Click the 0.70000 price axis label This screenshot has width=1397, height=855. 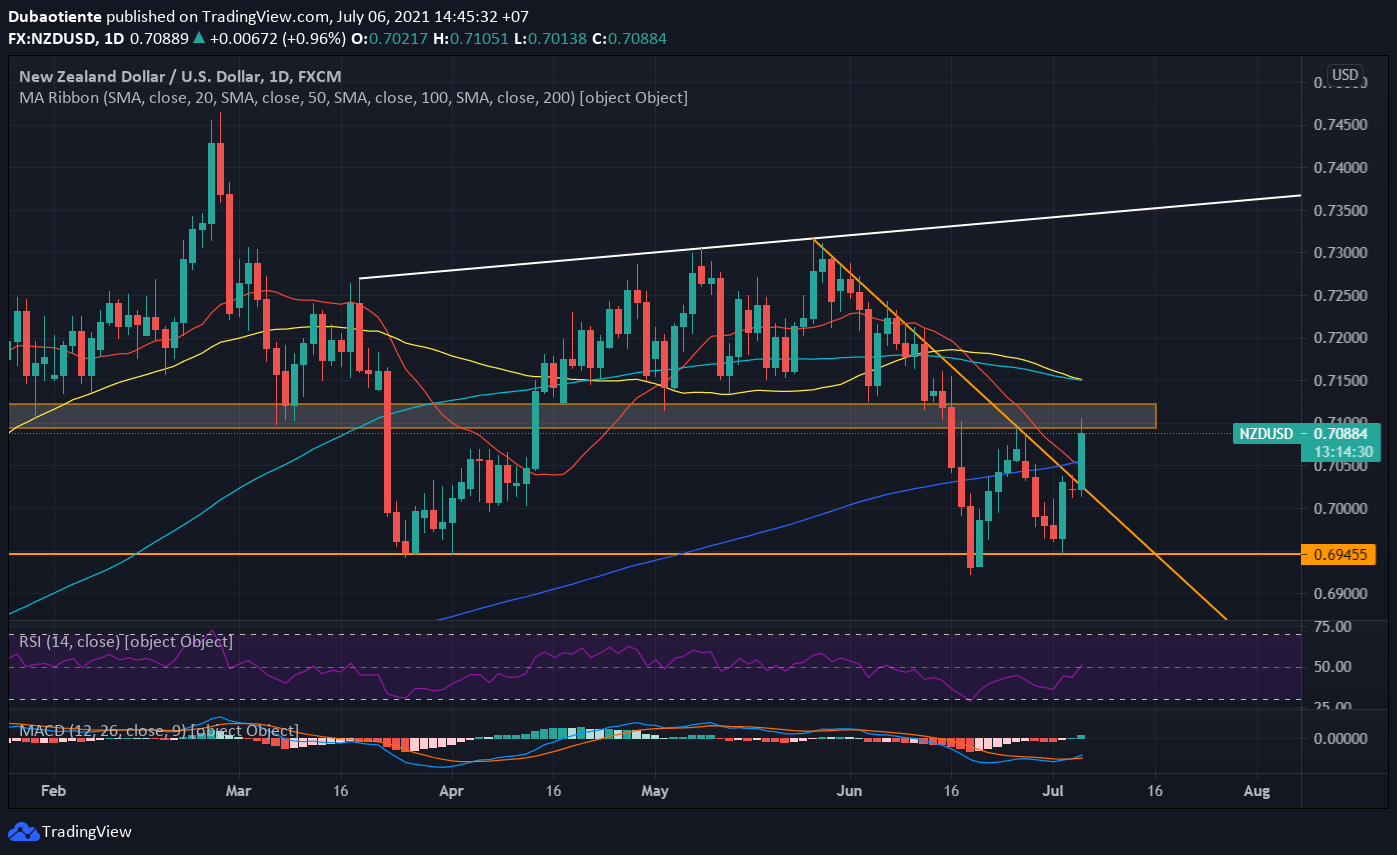point(1339,509)
